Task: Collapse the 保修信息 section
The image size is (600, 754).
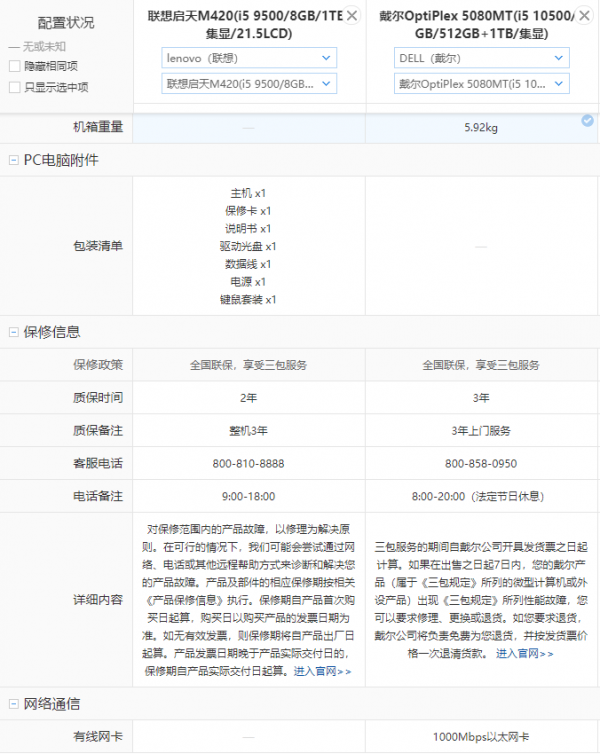Action: click(x=14, y=332)
